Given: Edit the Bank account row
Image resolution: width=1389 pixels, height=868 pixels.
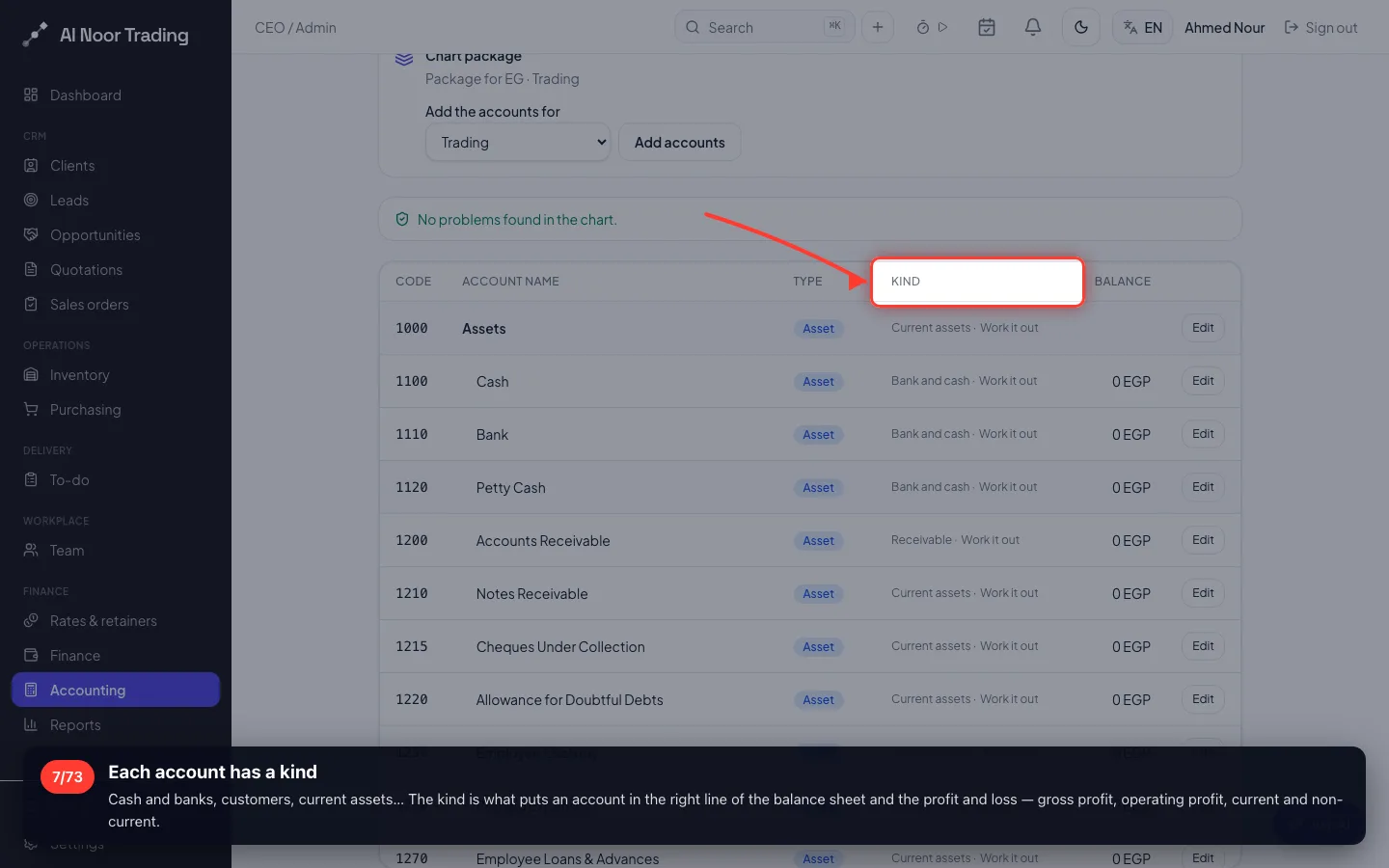Looking at the screenshot, I should coord(1203,434).
